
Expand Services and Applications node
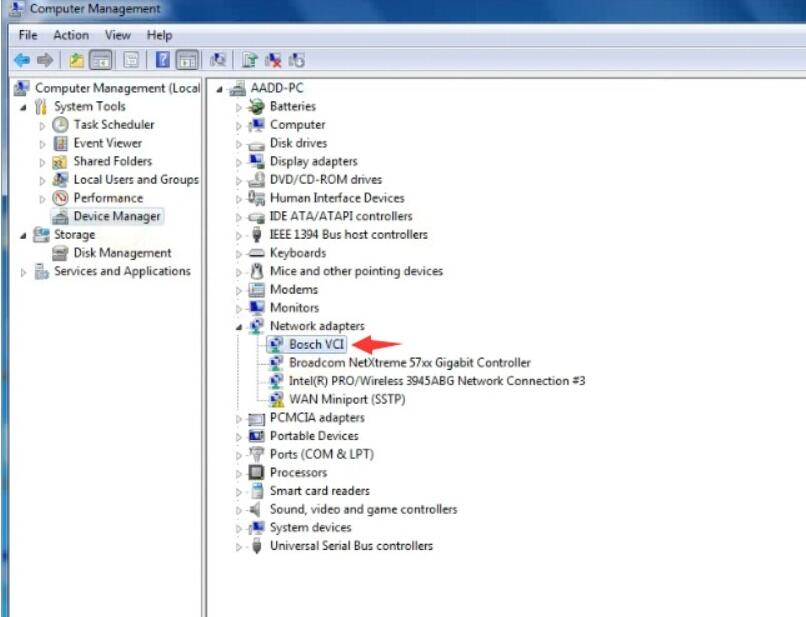click(23, 272)
